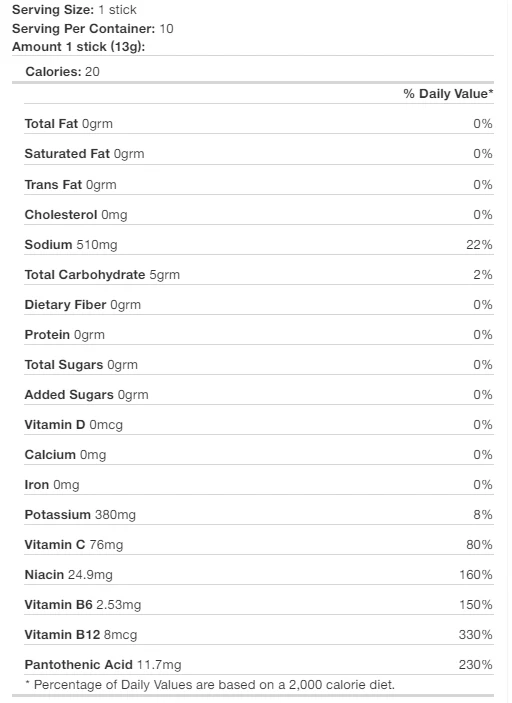Select the Calories: 20 line

62,72
